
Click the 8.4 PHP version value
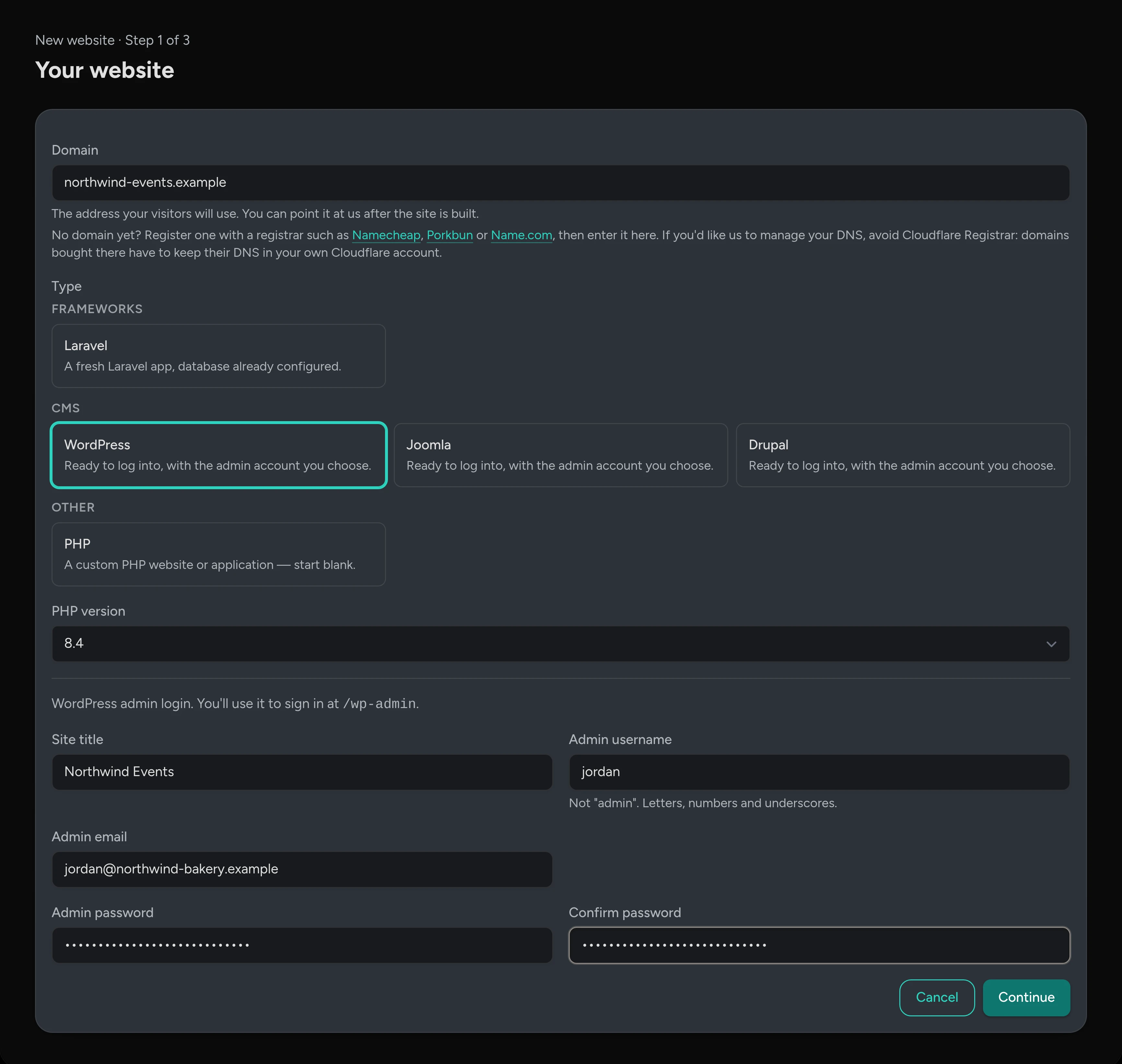click(74, 643)
